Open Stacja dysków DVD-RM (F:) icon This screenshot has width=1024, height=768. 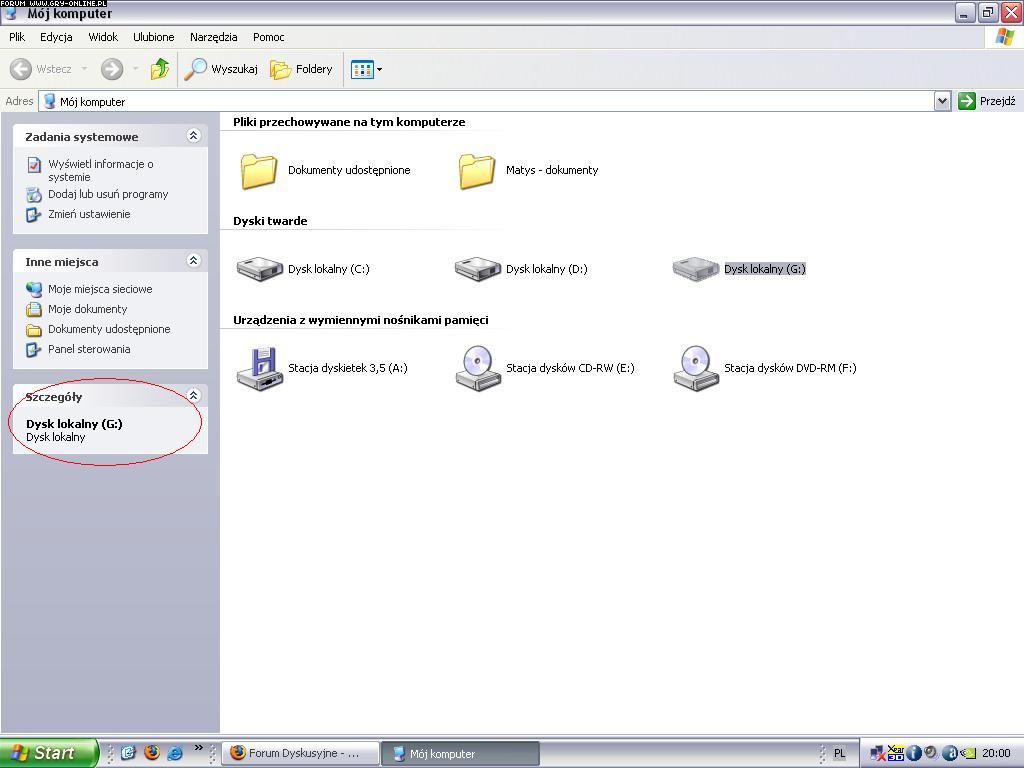696,368
